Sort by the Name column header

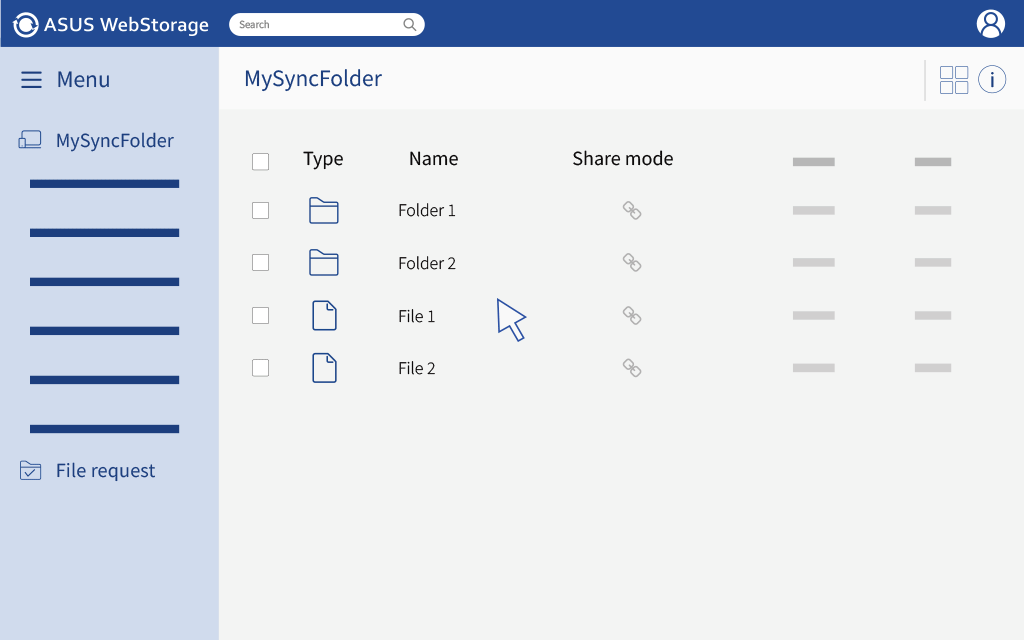(434, 159)
